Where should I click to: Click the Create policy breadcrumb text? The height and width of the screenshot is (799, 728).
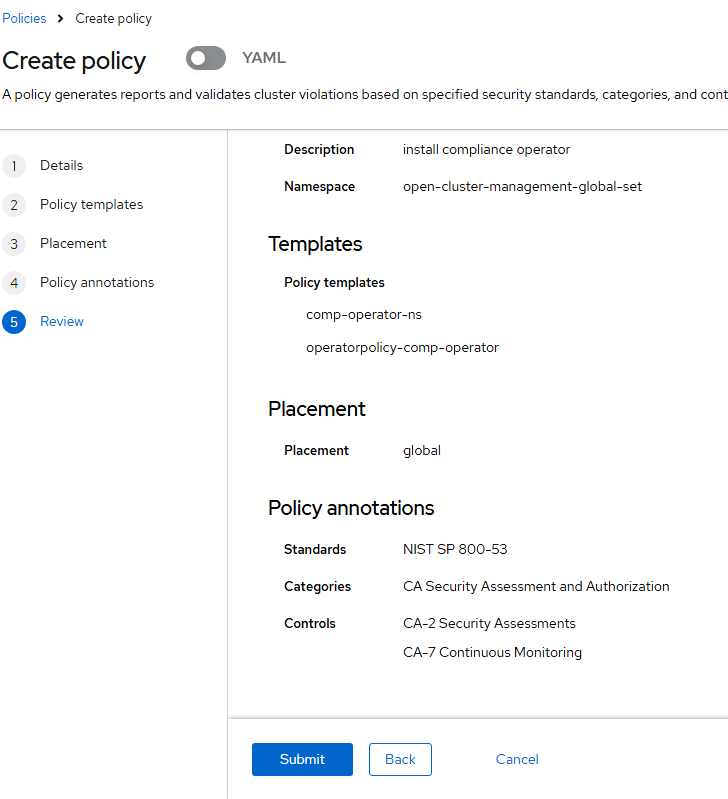click(x=114, y=19)
